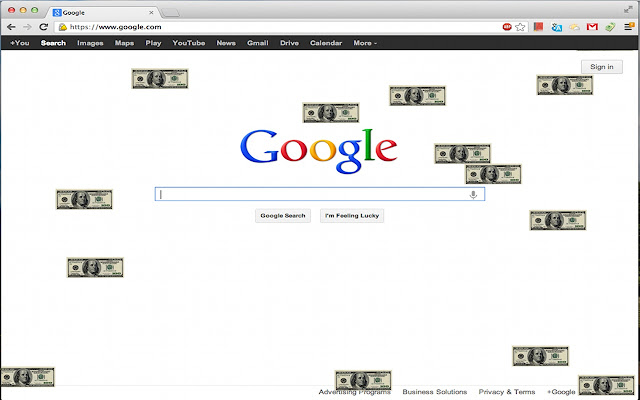The height and width of the screenshot is (400, 640).
Task: Open Drive in the Google bar
Action: point(289,43)
